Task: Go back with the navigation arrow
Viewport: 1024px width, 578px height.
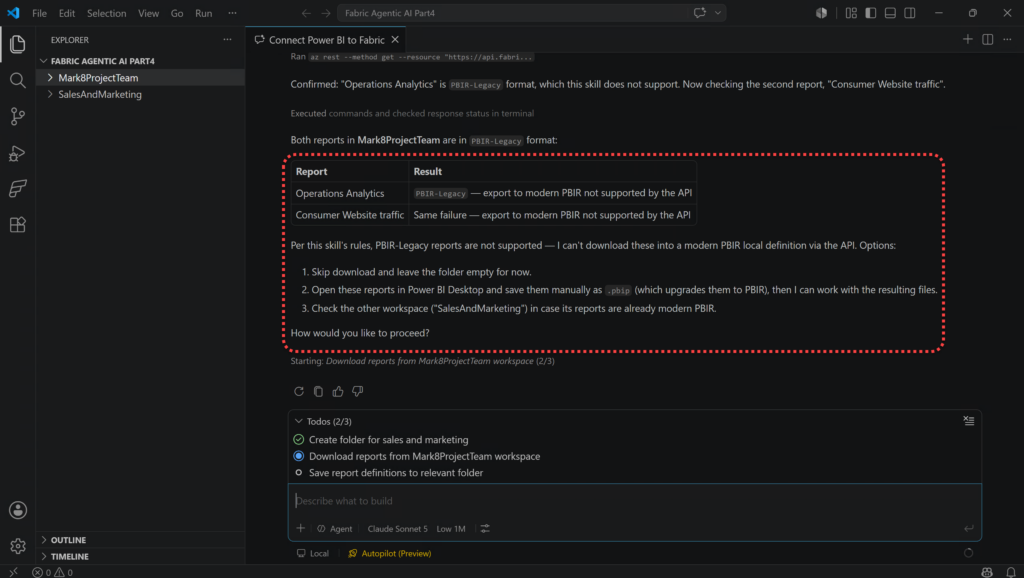Action: [306, 13]
